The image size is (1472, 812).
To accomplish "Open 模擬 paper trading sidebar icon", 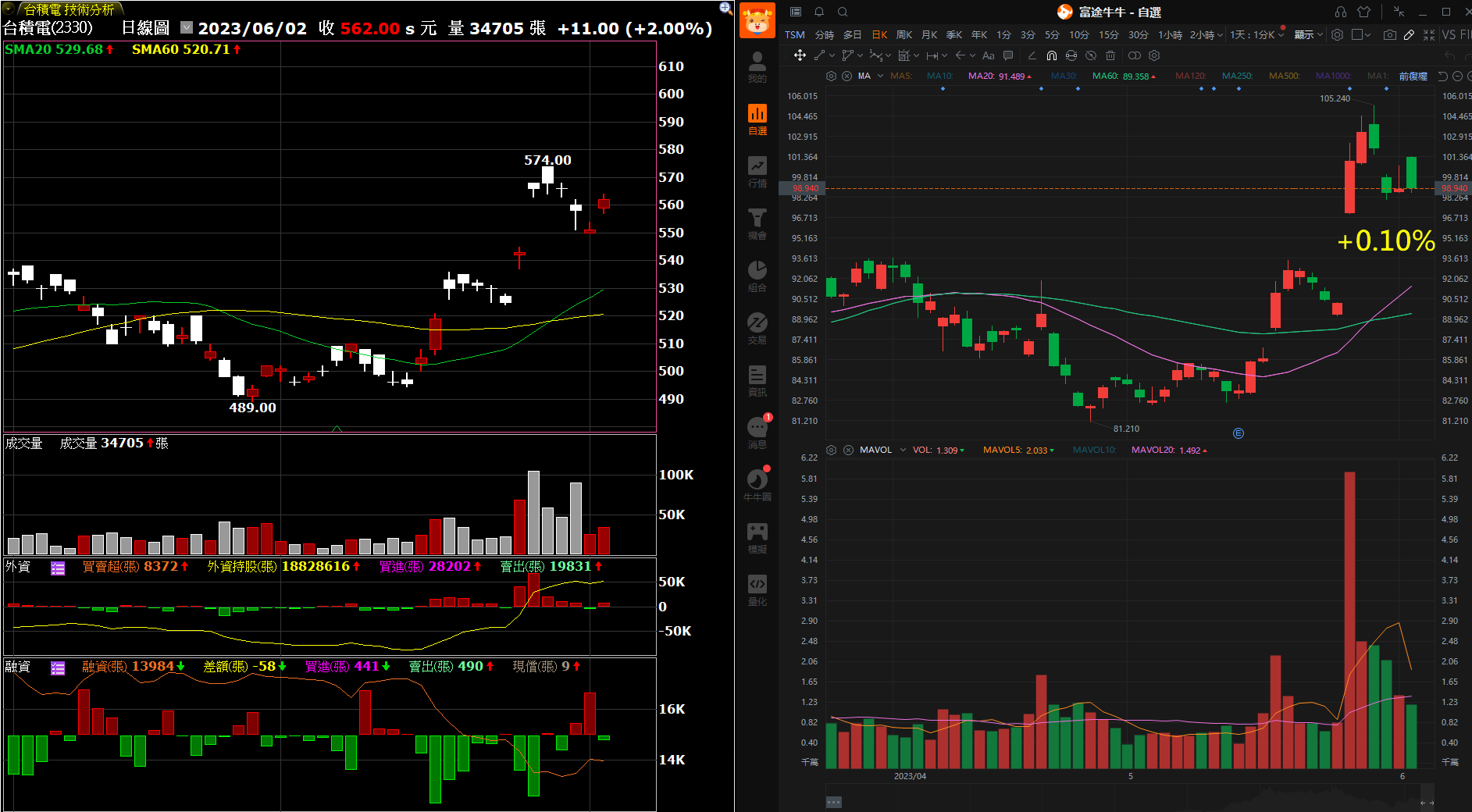I will (x=757, y=538).
